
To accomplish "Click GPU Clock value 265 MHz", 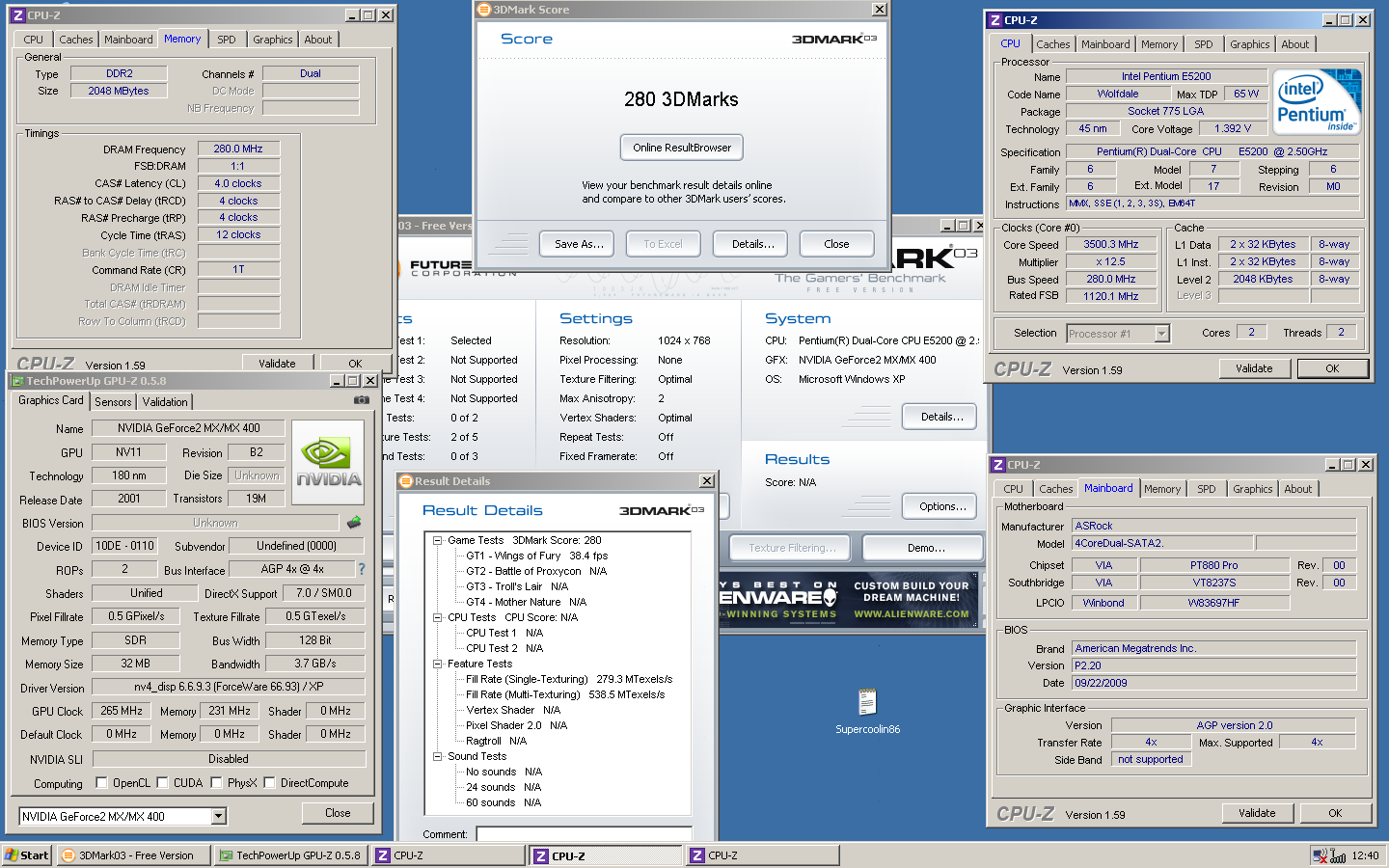I will (x=122, y=711).
